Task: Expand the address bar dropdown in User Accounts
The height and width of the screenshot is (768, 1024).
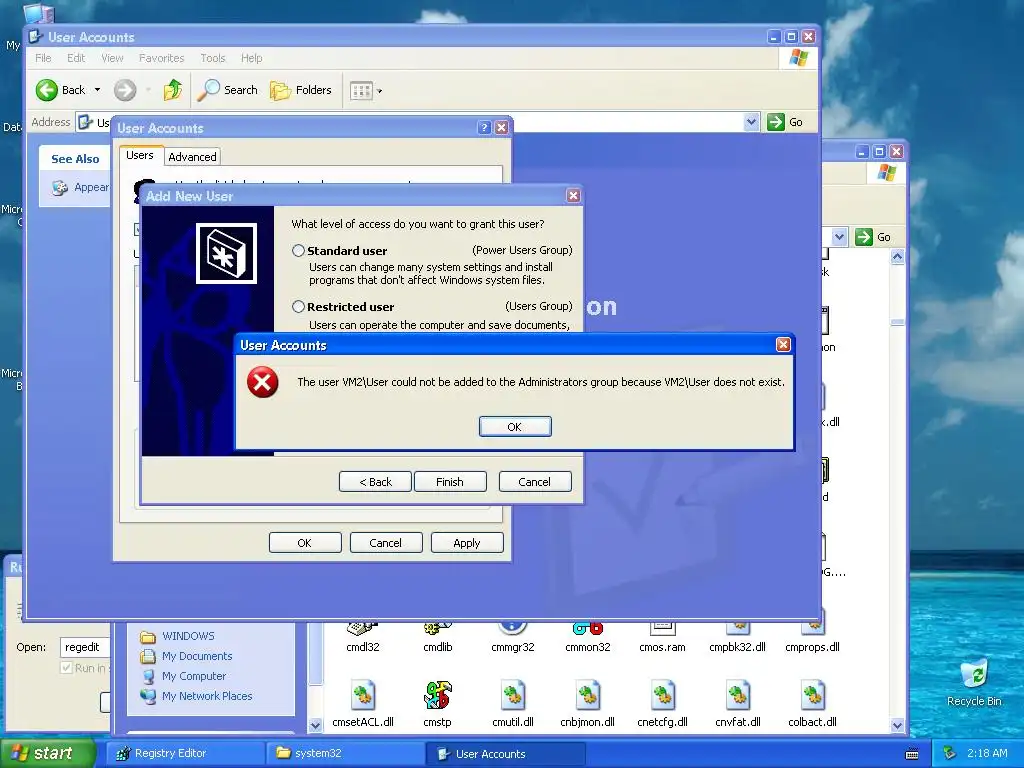Action: pos(752,122)
